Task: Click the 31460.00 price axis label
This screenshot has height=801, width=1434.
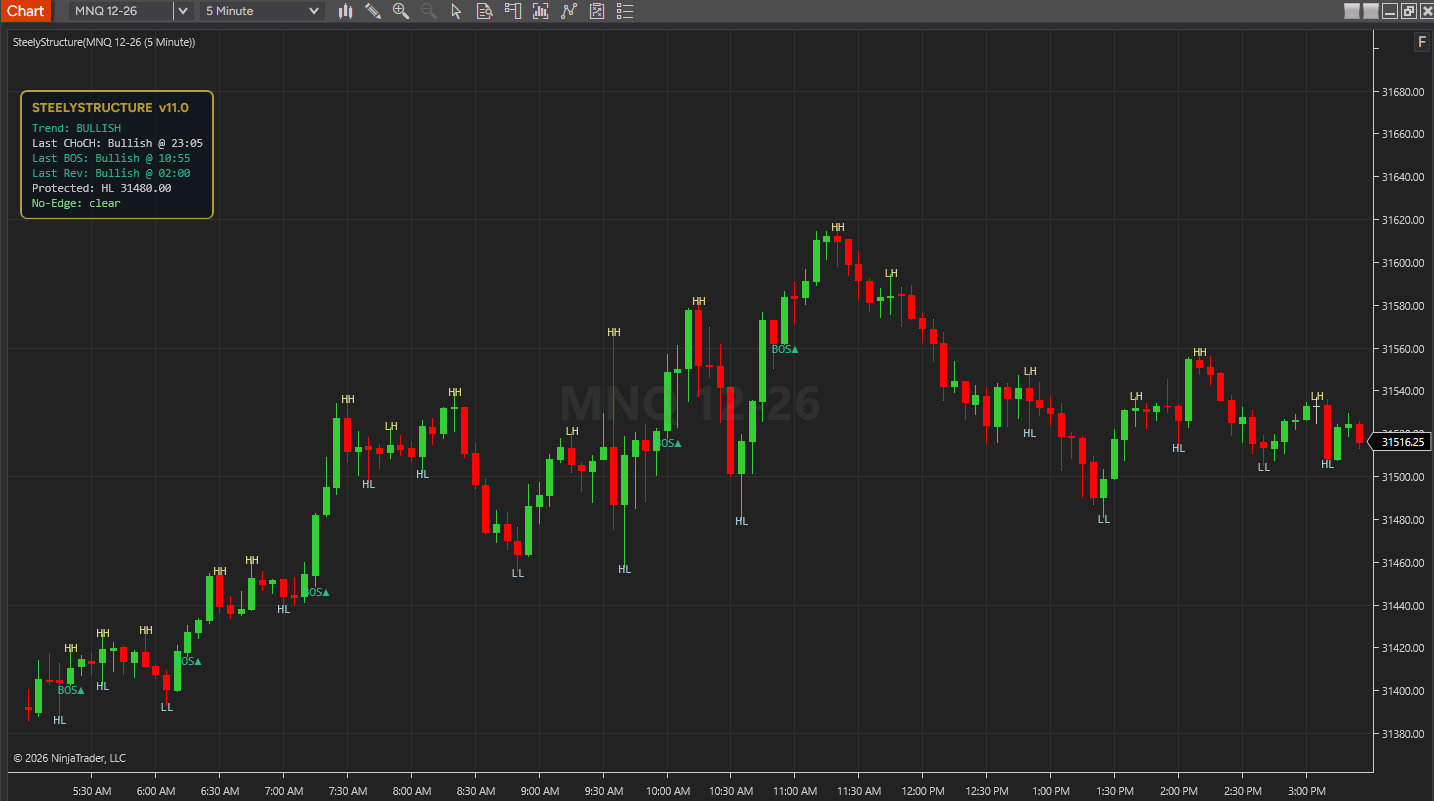Action: [x=1402, y=563]
